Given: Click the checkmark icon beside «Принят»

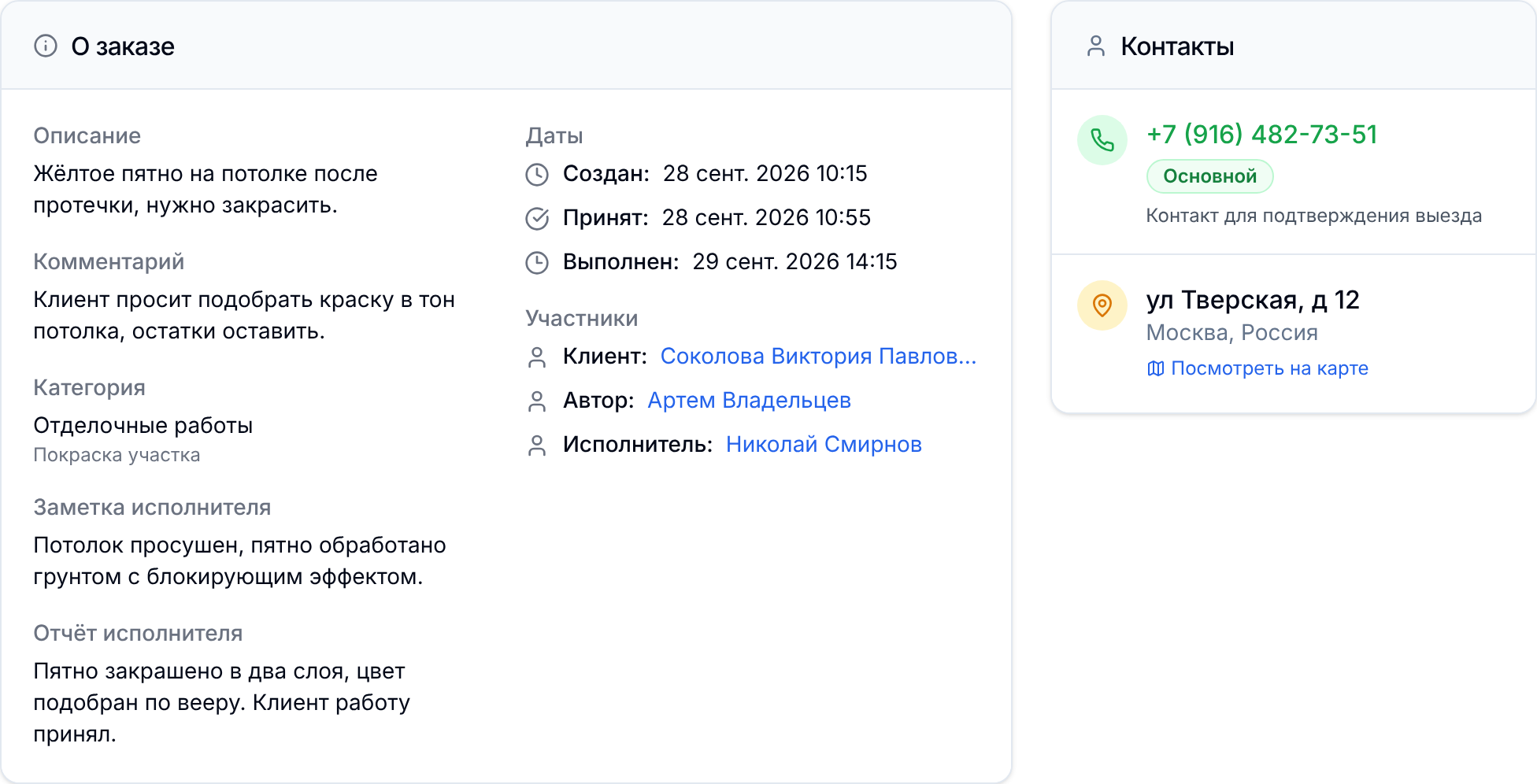Looking at the screenshot, I should pos(537,218).
